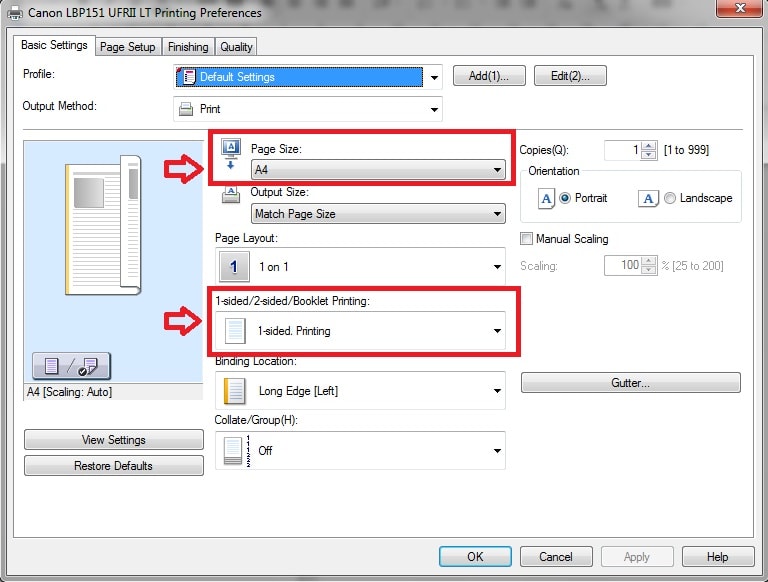Screen dimensions: 768x582
Task: Click the page preview thumbnail
Action: [x=103, y=225]
